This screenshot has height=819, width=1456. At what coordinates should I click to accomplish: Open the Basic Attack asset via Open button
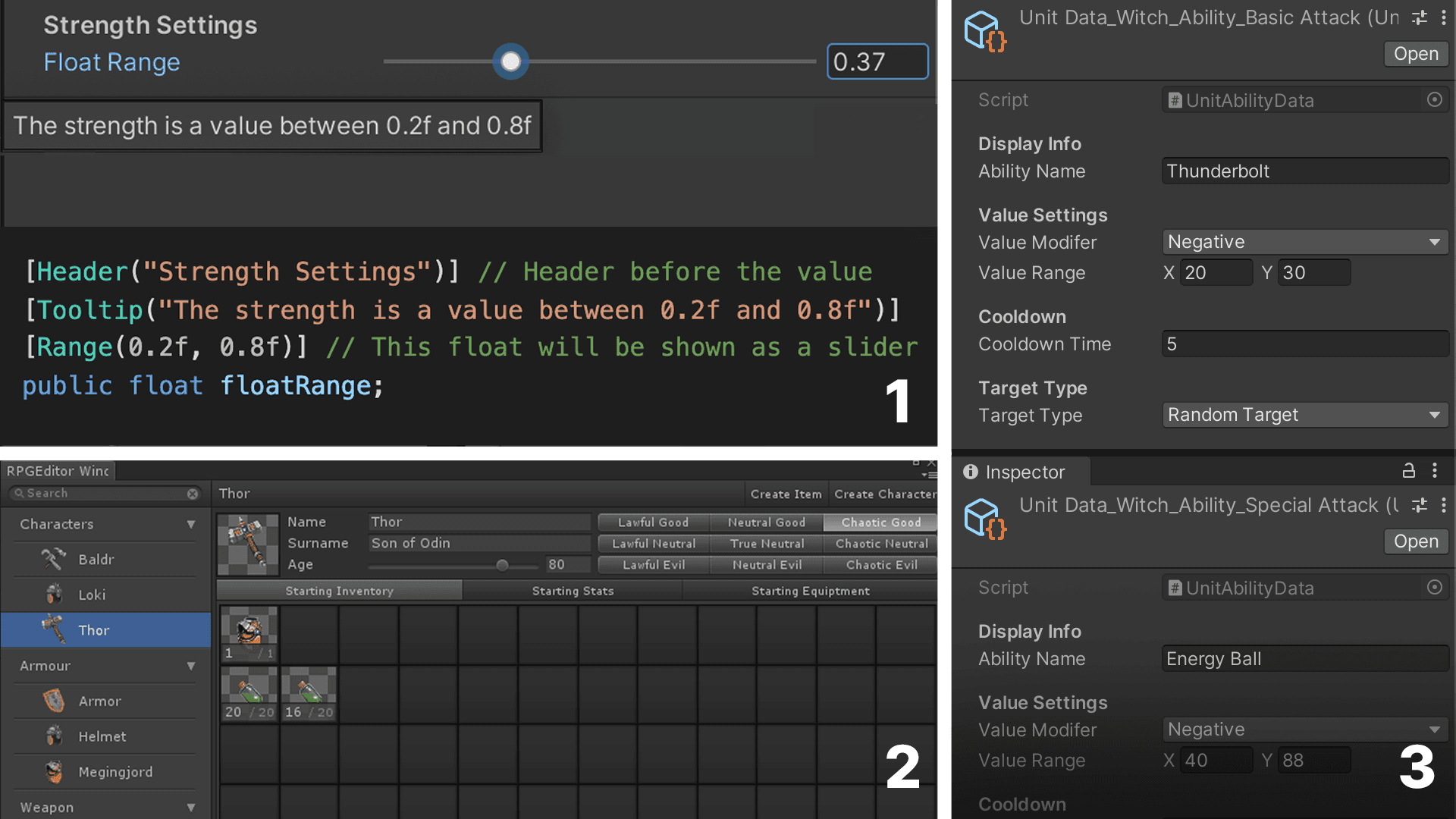(x=1415, y=54)
